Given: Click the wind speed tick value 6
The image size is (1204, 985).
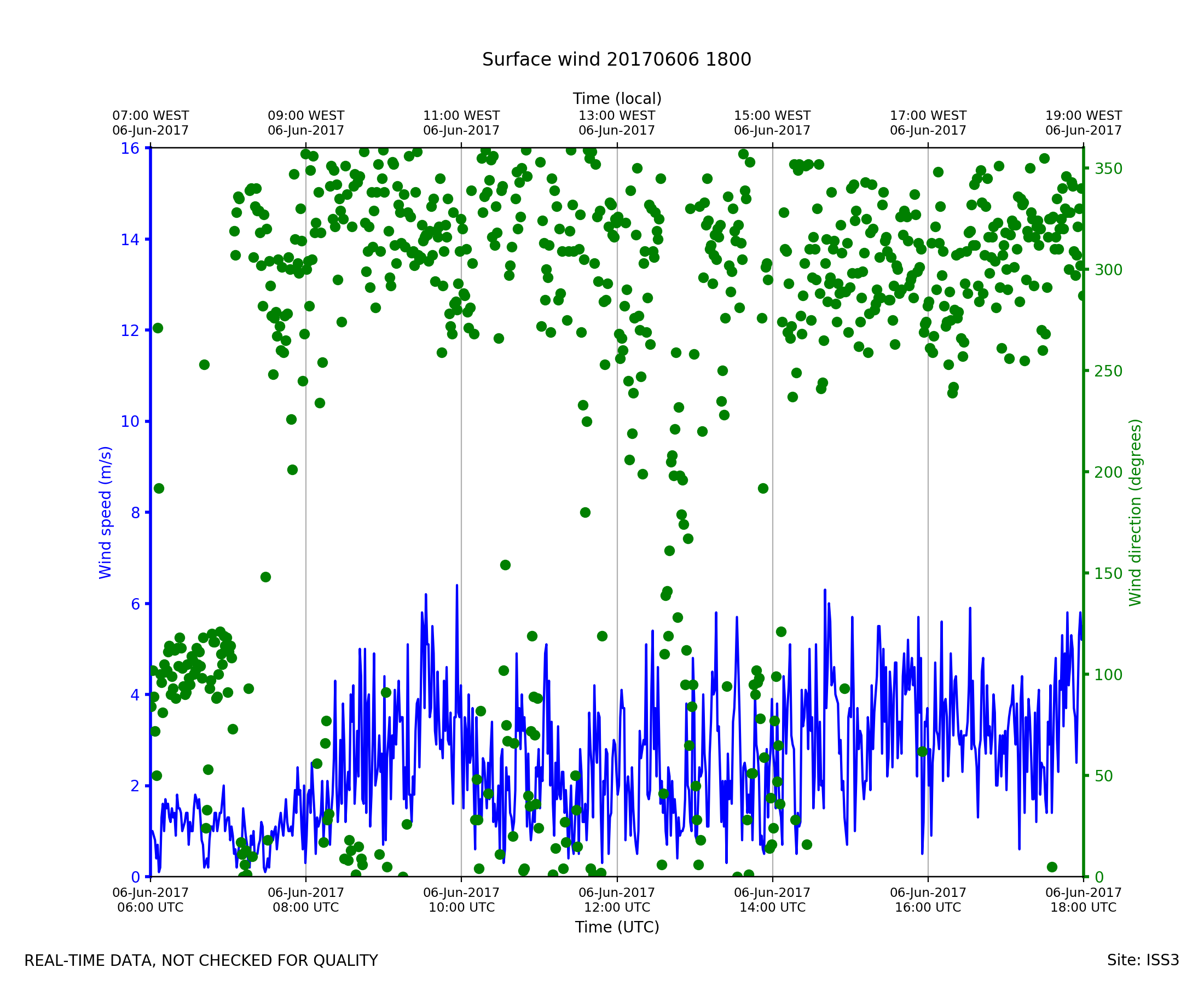Looking at the screenshot, I should [x=135, y=604].
